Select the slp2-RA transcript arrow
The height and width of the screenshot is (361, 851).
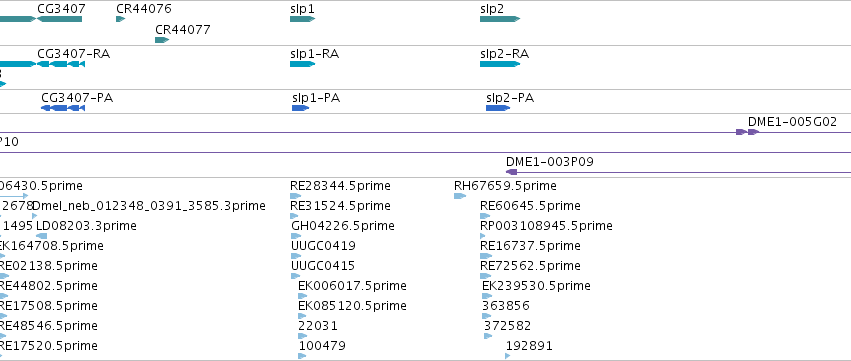(x=500, y=64)
